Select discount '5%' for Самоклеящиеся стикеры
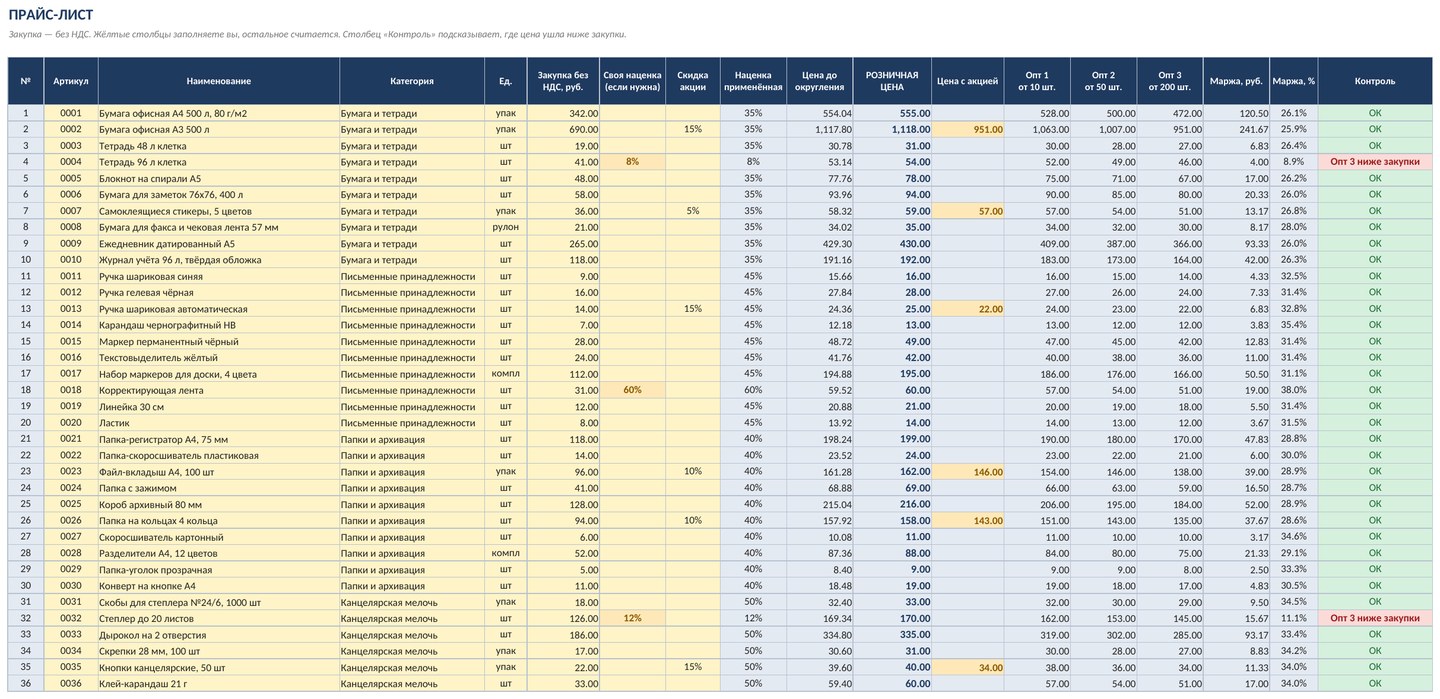Screen dimensions: 1440x699 click(x=692, y=211)
